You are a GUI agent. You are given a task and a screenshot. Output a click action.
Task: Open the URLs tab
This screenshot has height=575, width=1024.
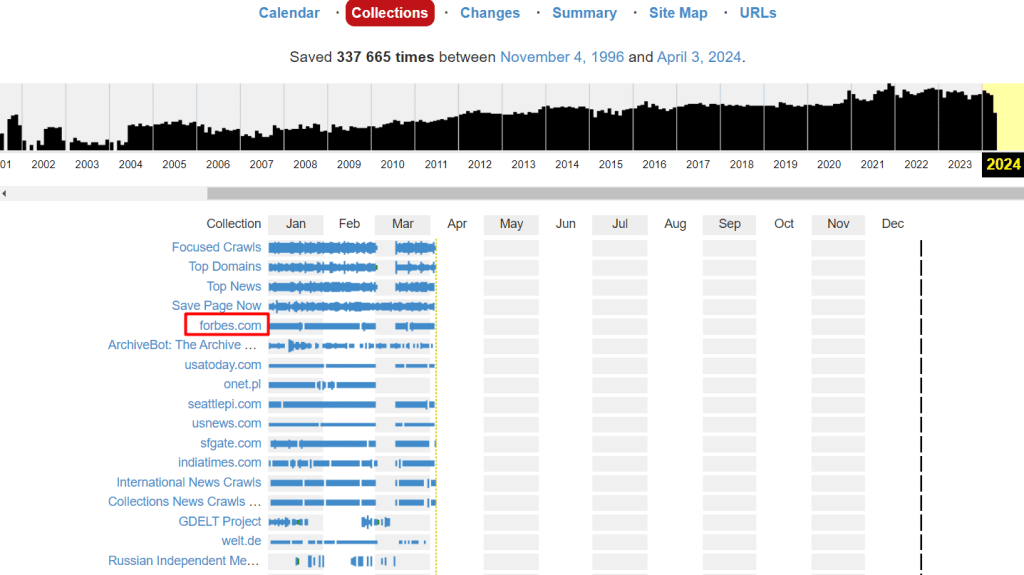pos(758,13)
